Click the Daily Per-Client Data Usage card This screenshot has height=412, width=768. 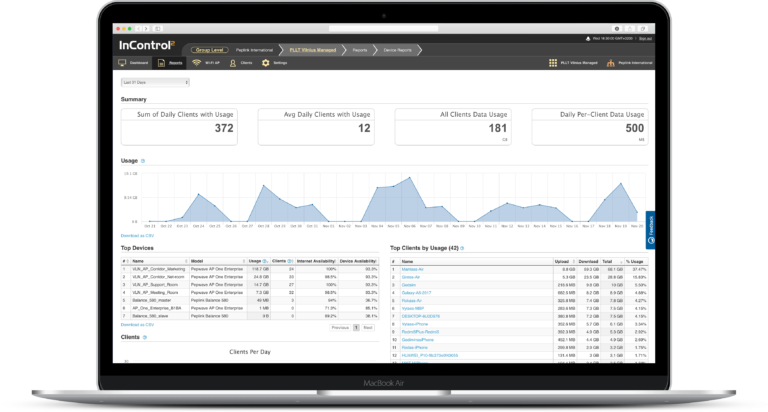coord(590,127)
